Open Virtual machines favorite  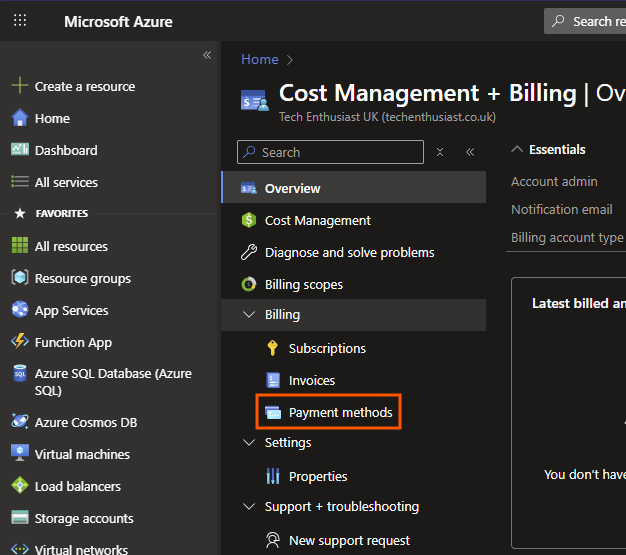(x=82, y=454)
